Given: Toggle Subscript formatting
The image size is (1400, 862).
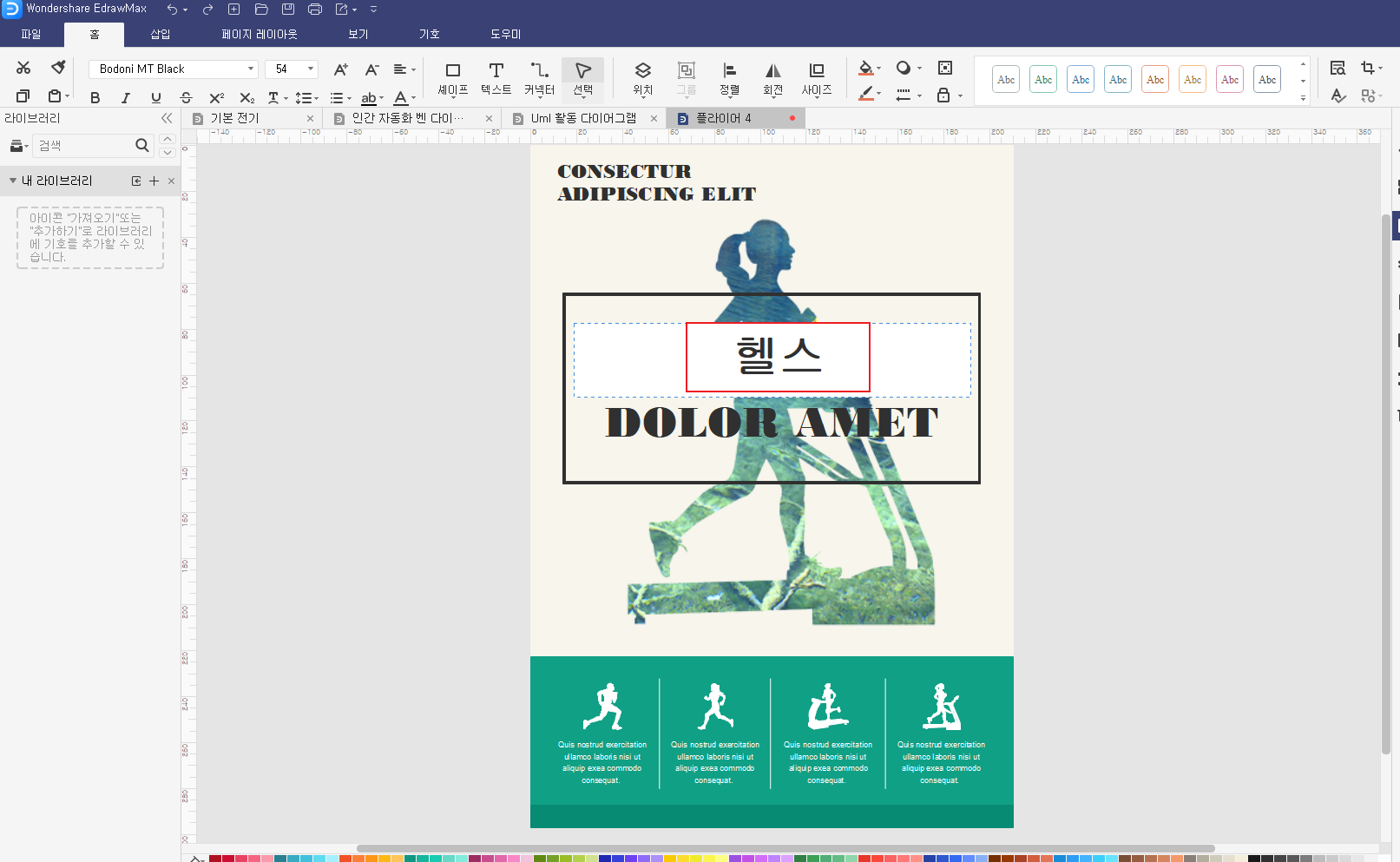Looking at the screenshot, I should (x=247, y=98).
